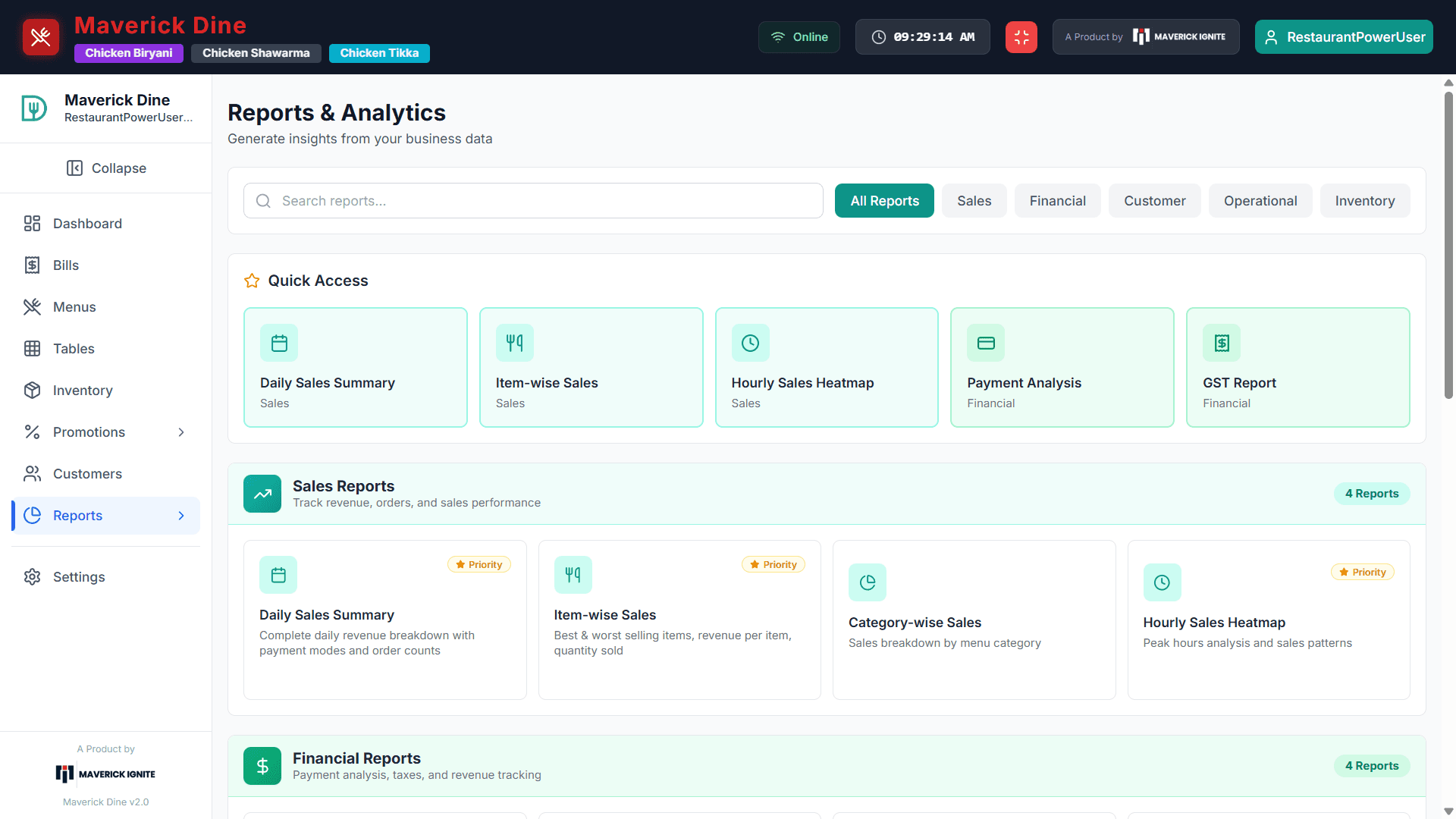Click the Financial Reports dollar icon
This screenshot has width=1456, height=819.
pyautogui.click(x=262, y=766)
